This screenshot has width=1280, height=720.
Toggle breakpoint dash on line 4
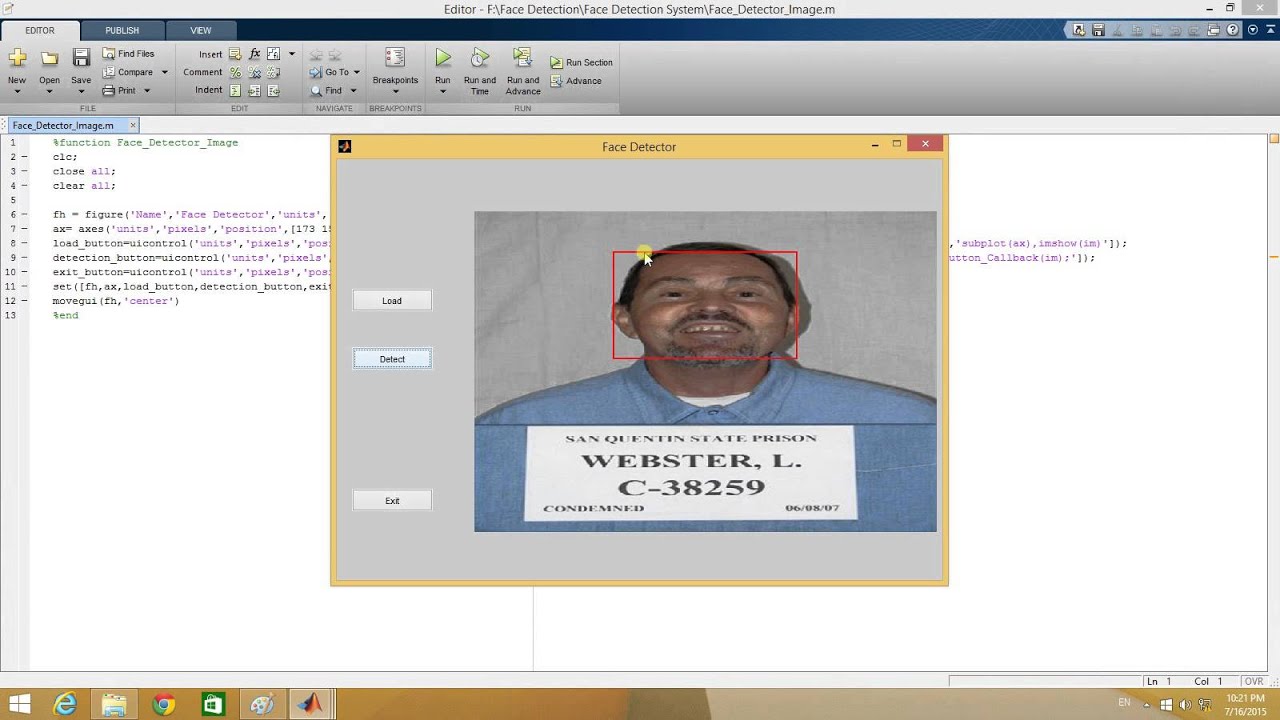pos(24,186)
